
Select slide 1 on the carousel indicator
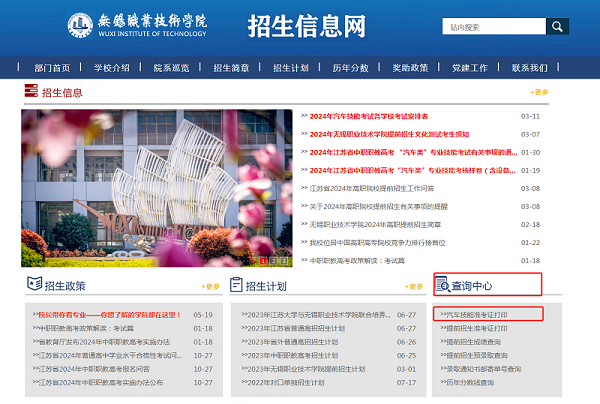tap(263, 261)
